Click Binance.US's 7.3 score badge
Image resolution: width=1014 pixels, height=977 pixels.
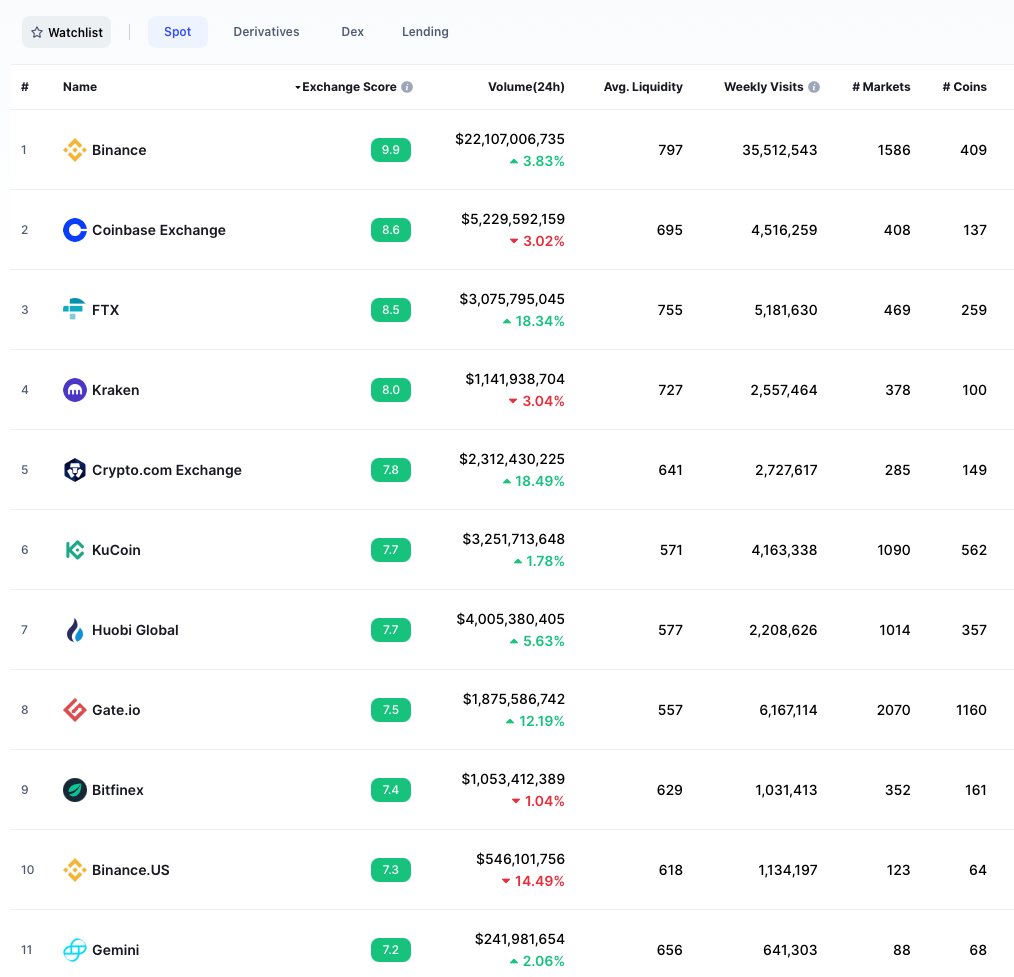click(x=391, y=870)
